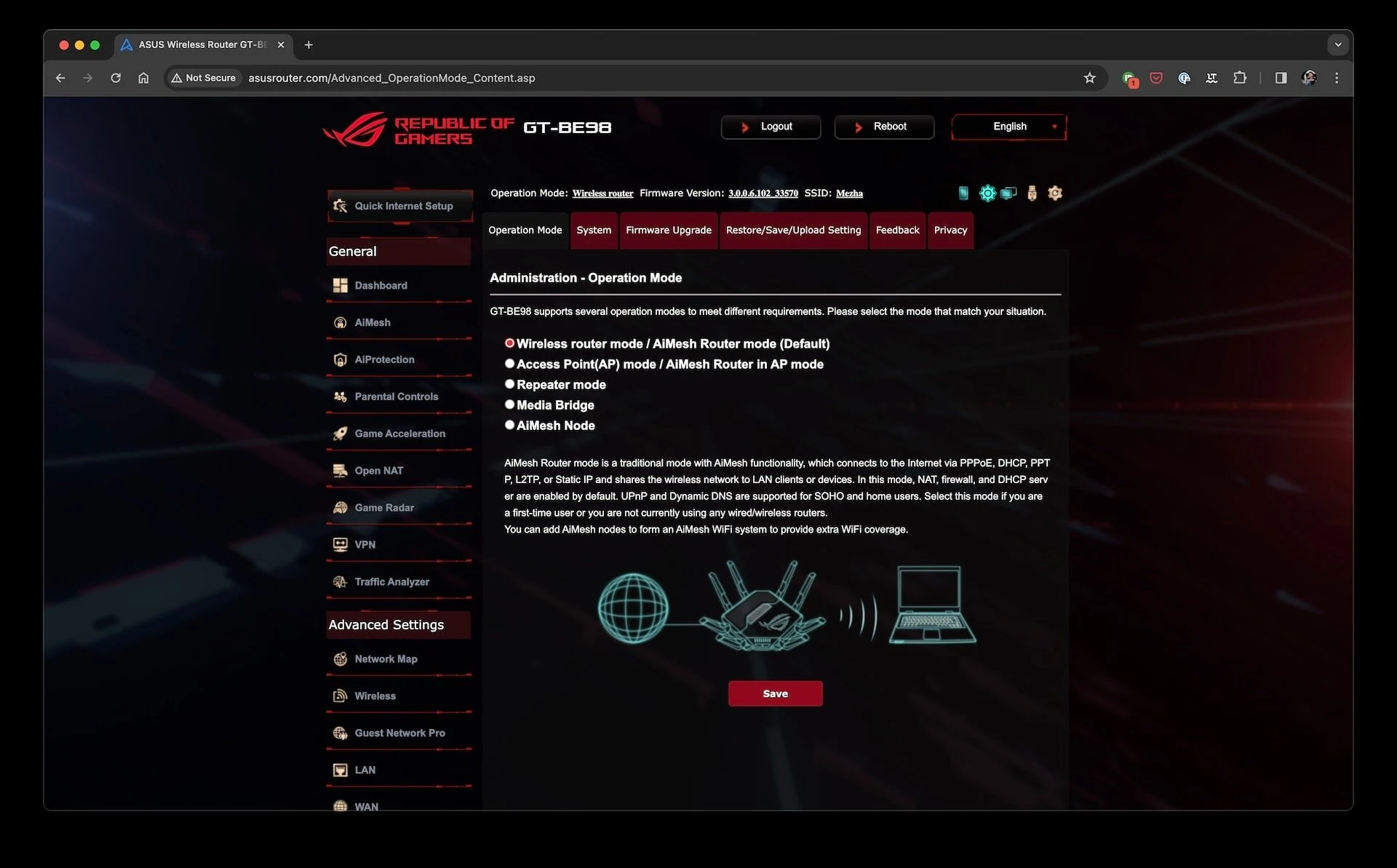Select Access Point(AP) mode radio button
Image resolution: width=1397 pixels, height=868 pixels.
pyautogui.click(x=509, y=363)
